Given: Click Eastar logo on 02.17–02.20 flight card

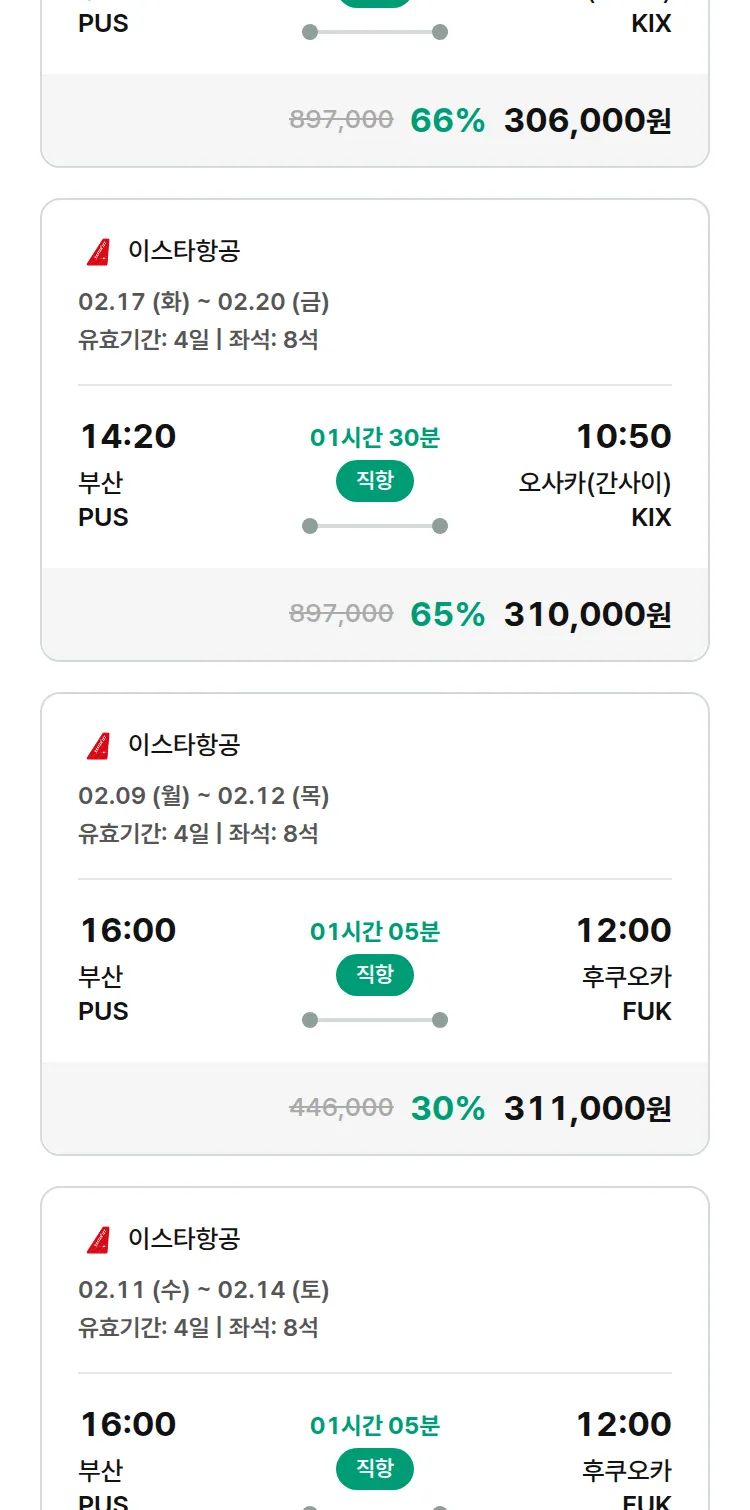Looking at the screenshot, I should [98, 251].
